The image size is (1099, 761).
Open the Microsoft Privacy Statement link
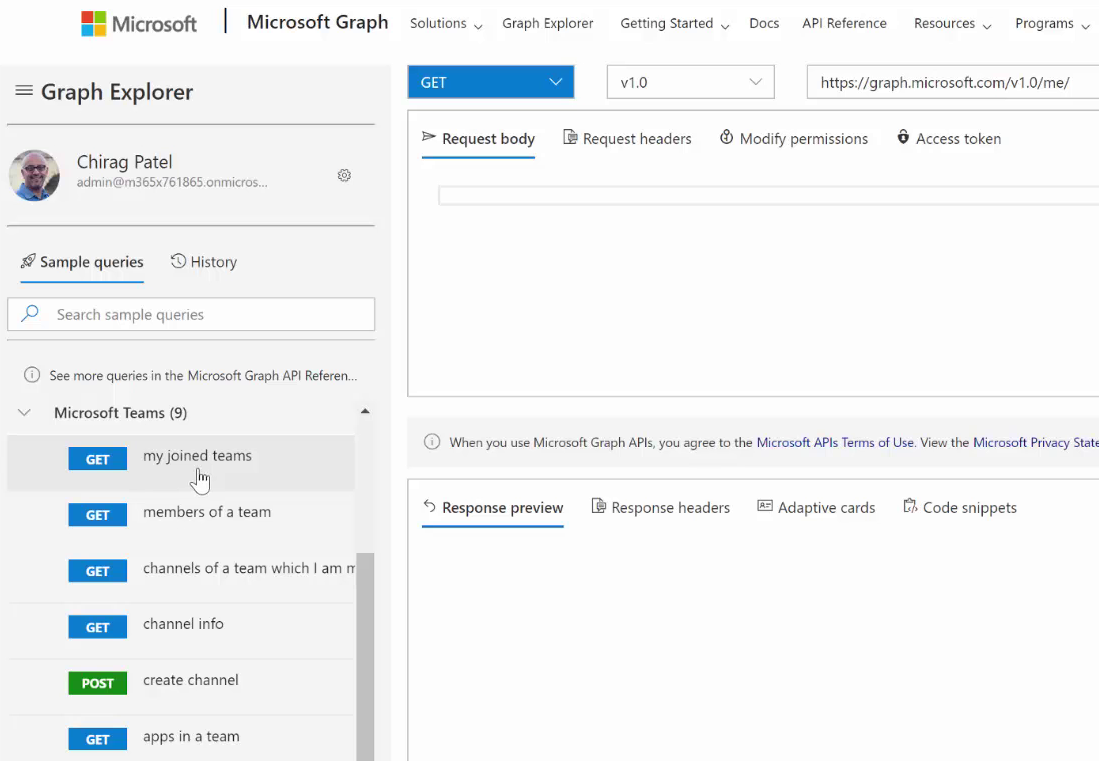click(1036, 442)
